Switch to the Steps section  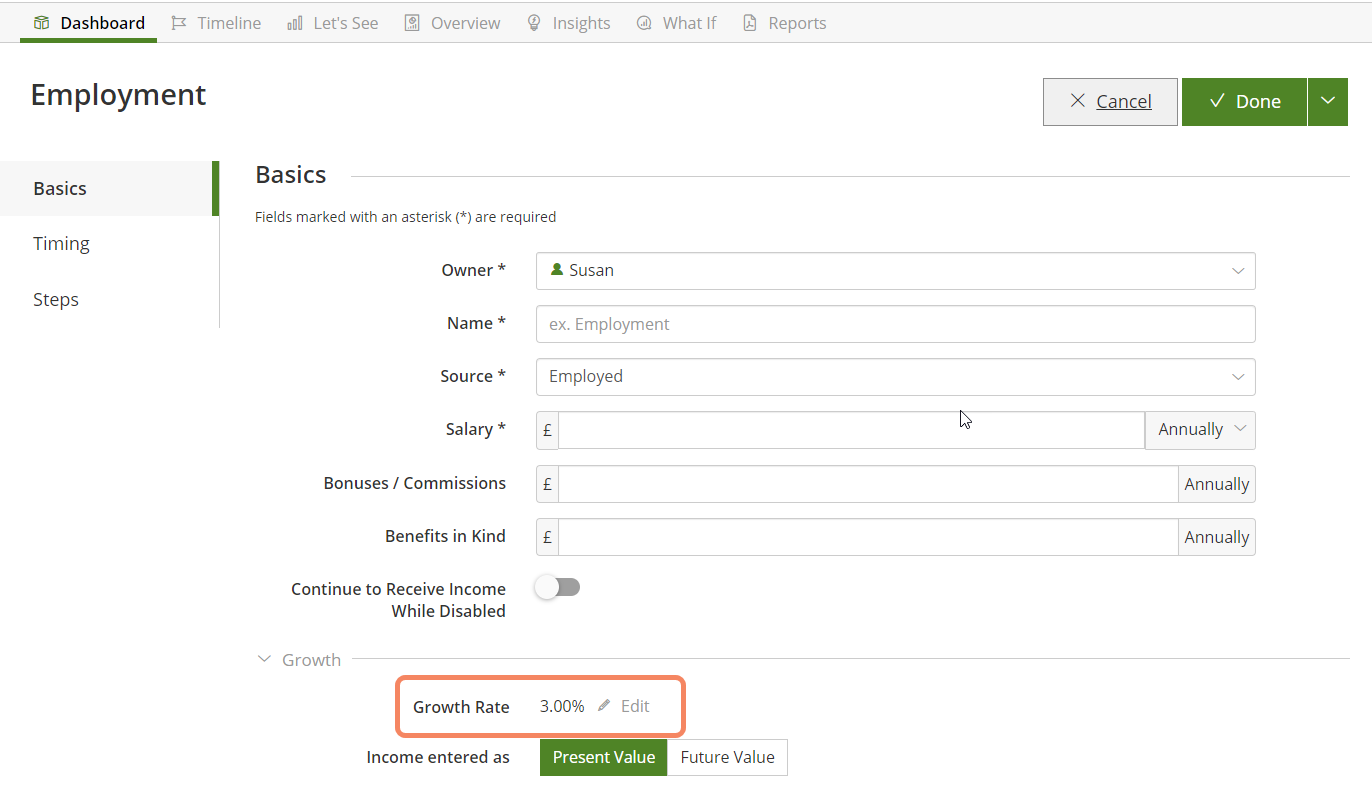click(56, 300)
